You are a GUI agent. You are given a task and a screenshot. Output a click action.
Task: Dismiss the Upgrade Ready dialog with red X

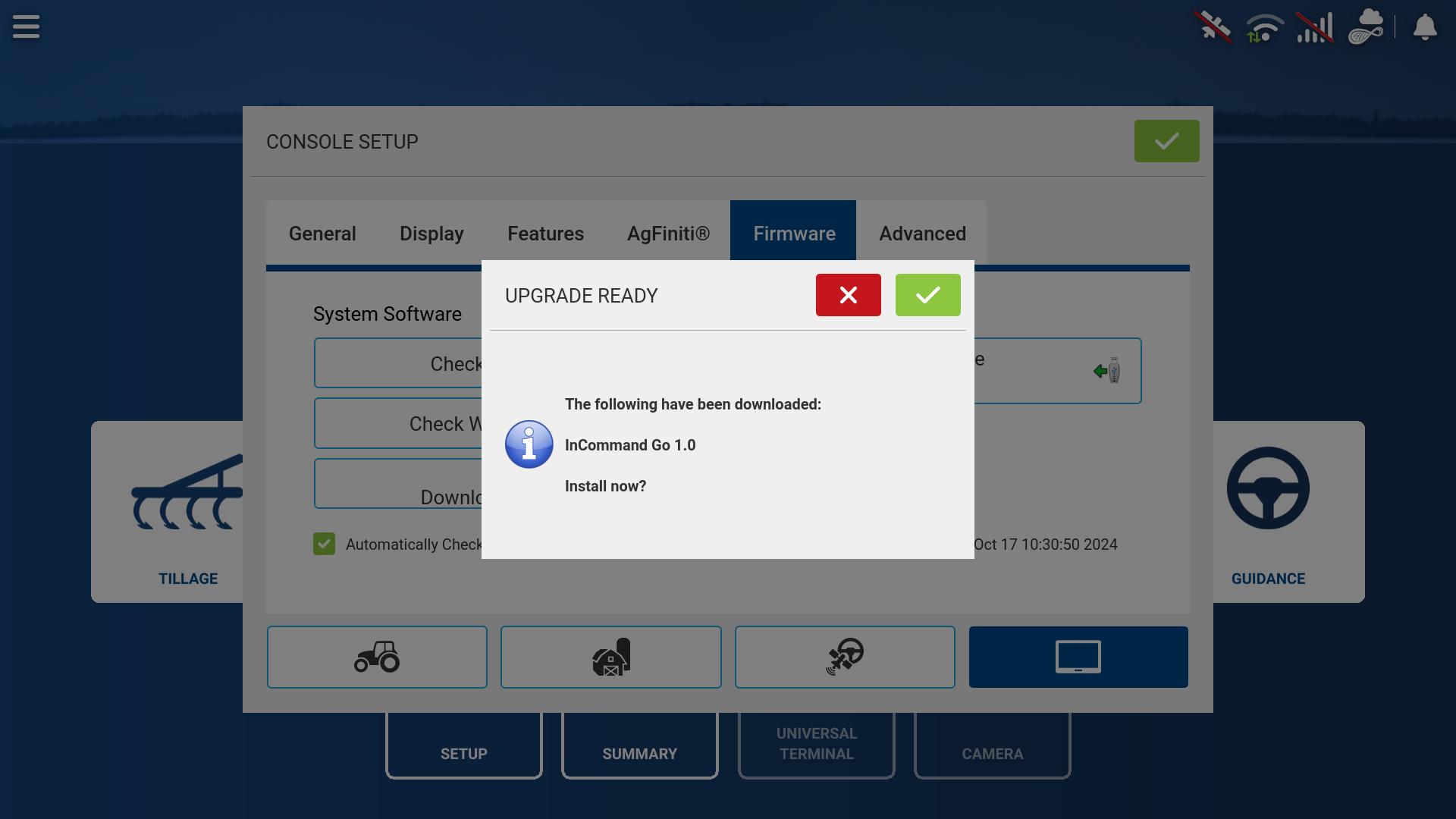click(x=849, y=295)
